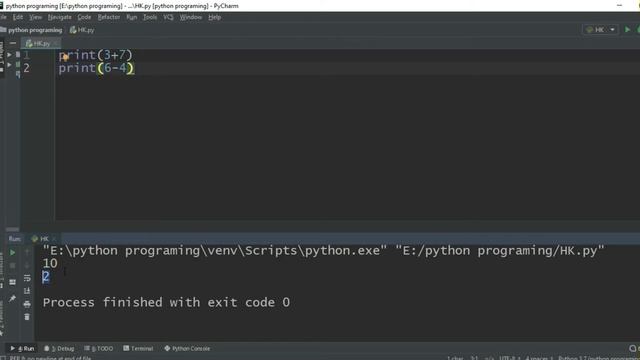
Task: Open the Tools menu
Action: click(x=150, y=17)
